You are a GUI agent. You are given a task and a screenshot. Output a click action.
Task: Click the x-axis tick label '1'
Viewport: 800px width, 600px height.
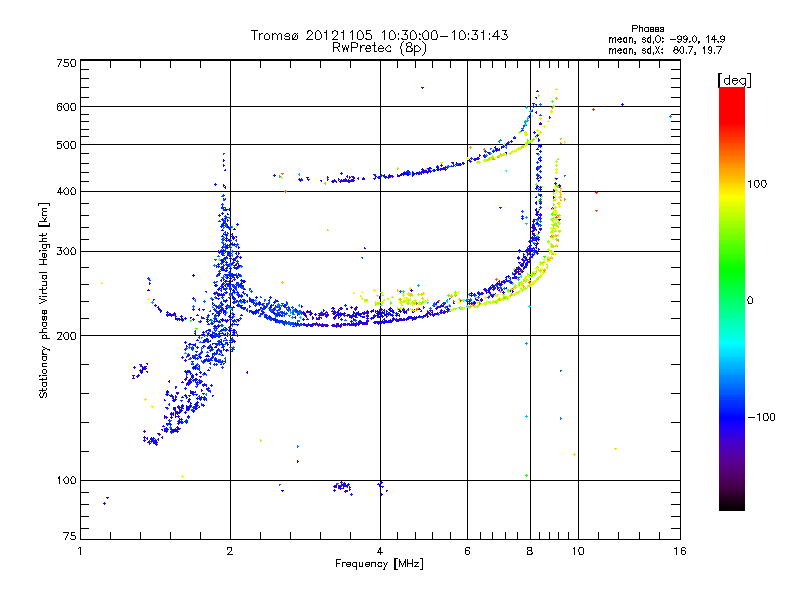click(x=80, y=551)
